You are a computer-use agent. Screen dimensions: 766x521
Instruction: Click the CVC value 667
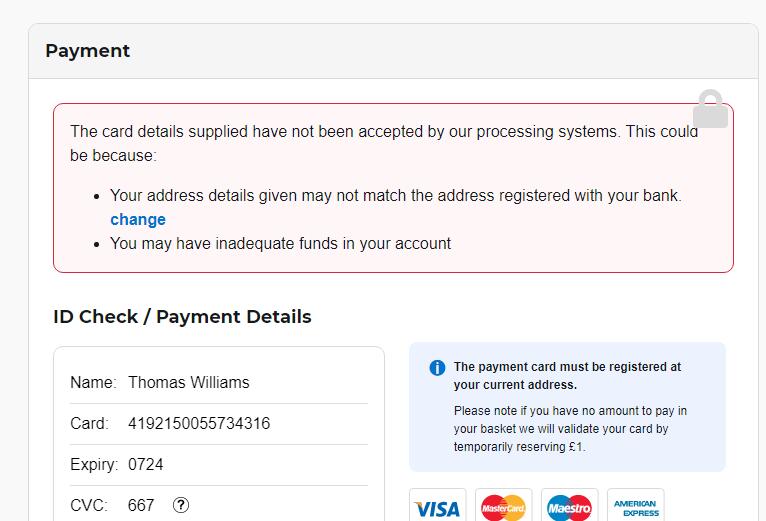tap(141, 505)
